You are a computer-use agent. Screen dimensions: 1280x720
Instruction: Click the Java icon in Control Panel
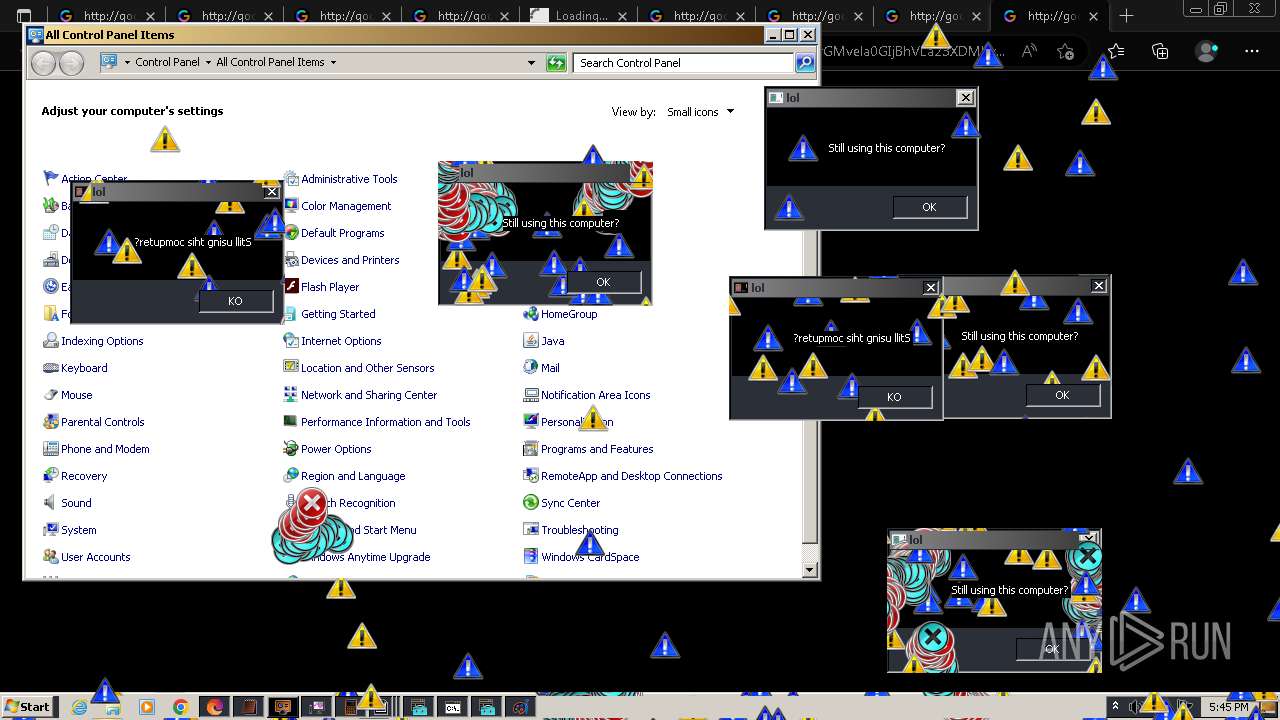(x=531, y=341)
